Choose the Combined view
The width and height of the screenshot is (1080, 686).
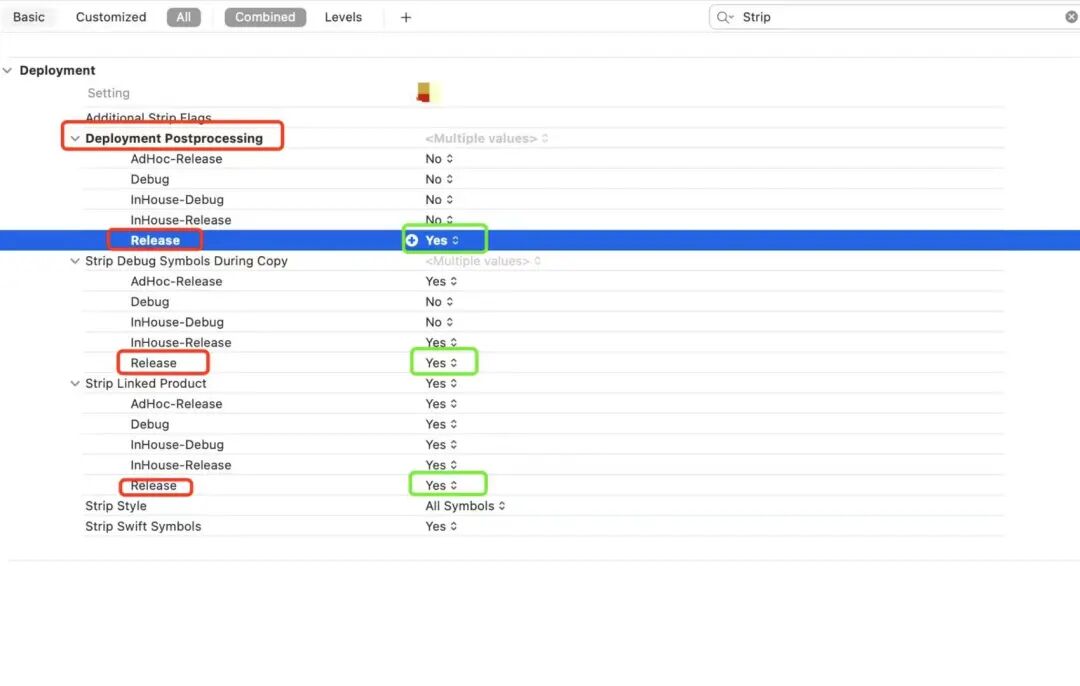point(265,17)
